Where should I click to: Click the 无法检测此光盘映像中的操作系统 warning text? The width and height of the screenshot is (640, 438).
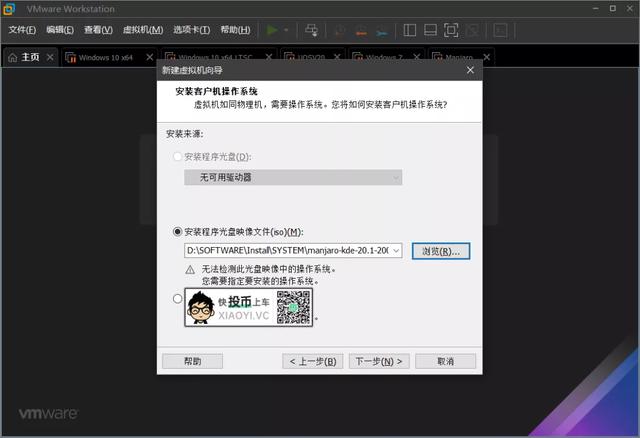click(269, 269)
